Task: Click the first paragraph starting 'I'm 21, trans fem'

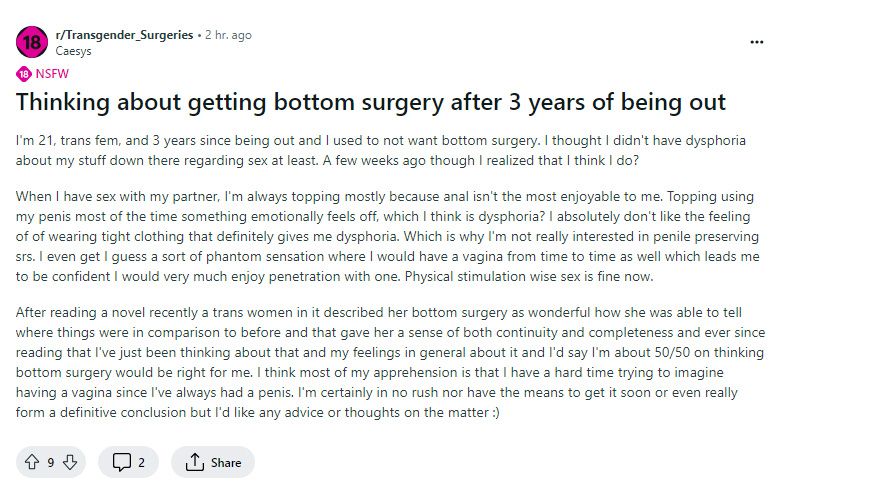Action: coord(381,150)
